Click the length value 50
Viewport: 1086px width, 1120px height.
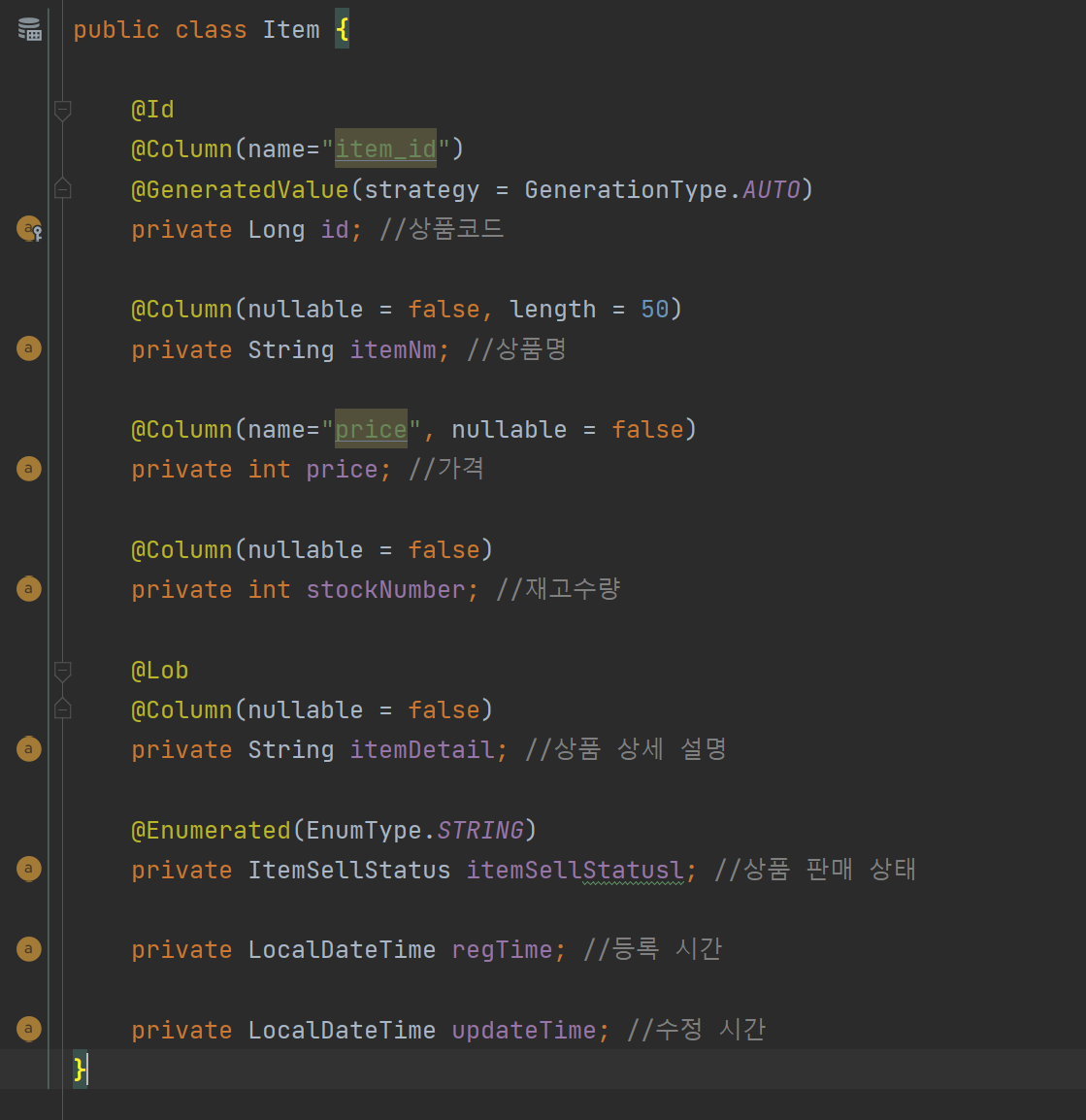pyautogui.click(x=654, y=310)
